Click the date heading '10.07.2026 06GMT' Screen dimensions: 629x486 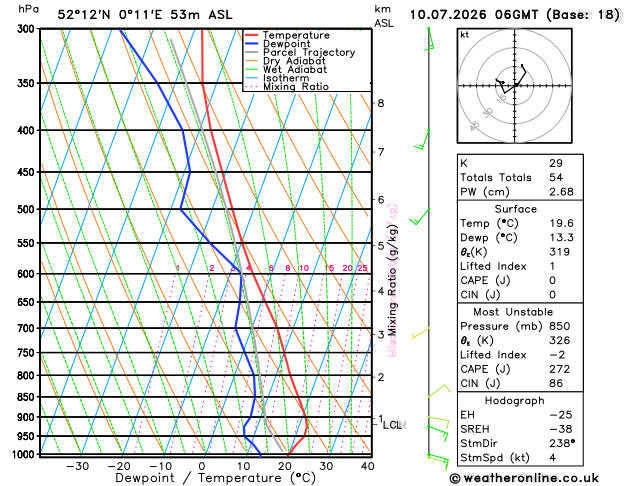474,15
